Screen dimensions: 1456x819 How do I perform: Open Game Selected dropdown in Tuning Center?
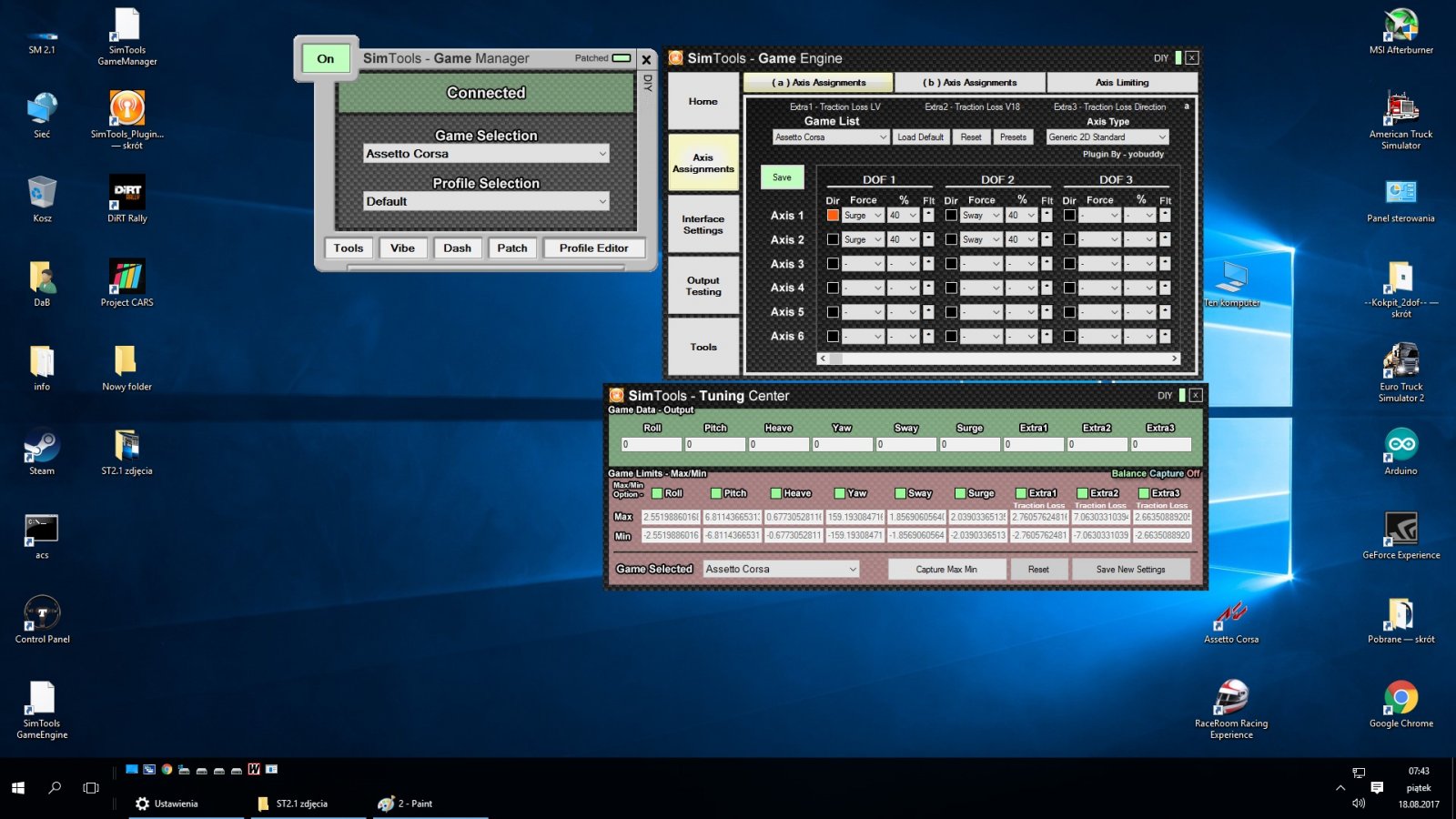[x=781, y=569]
